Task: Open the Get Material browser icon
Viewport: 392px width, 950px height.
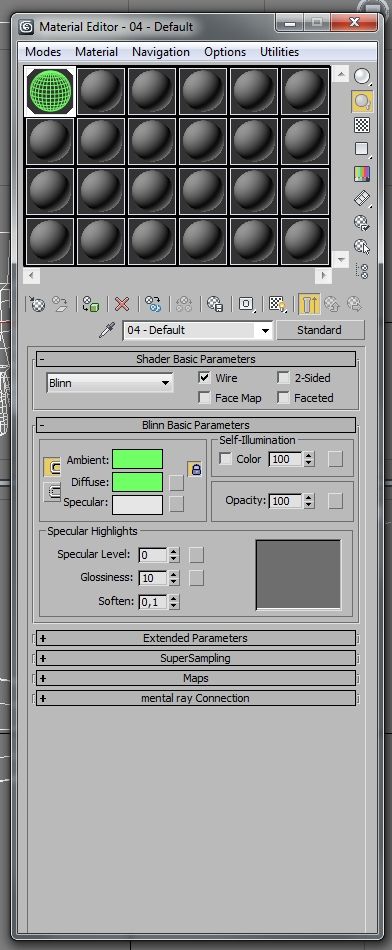Action: (x=37, y=304)
